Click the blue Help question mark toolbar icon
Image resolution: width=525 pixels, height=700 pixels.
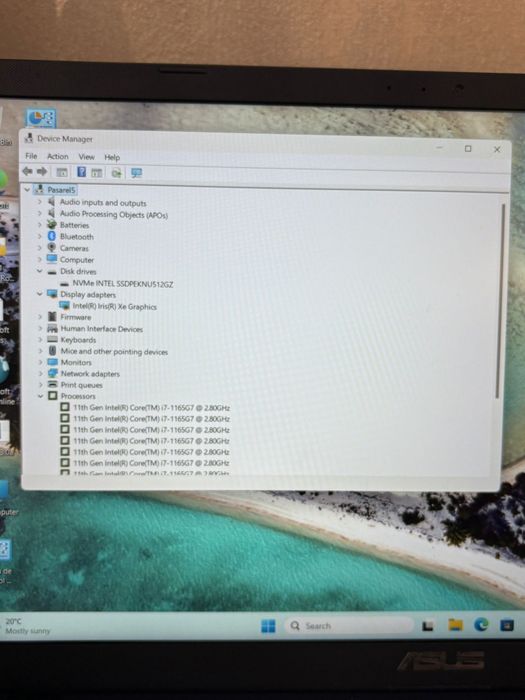(x=81, y=172)
